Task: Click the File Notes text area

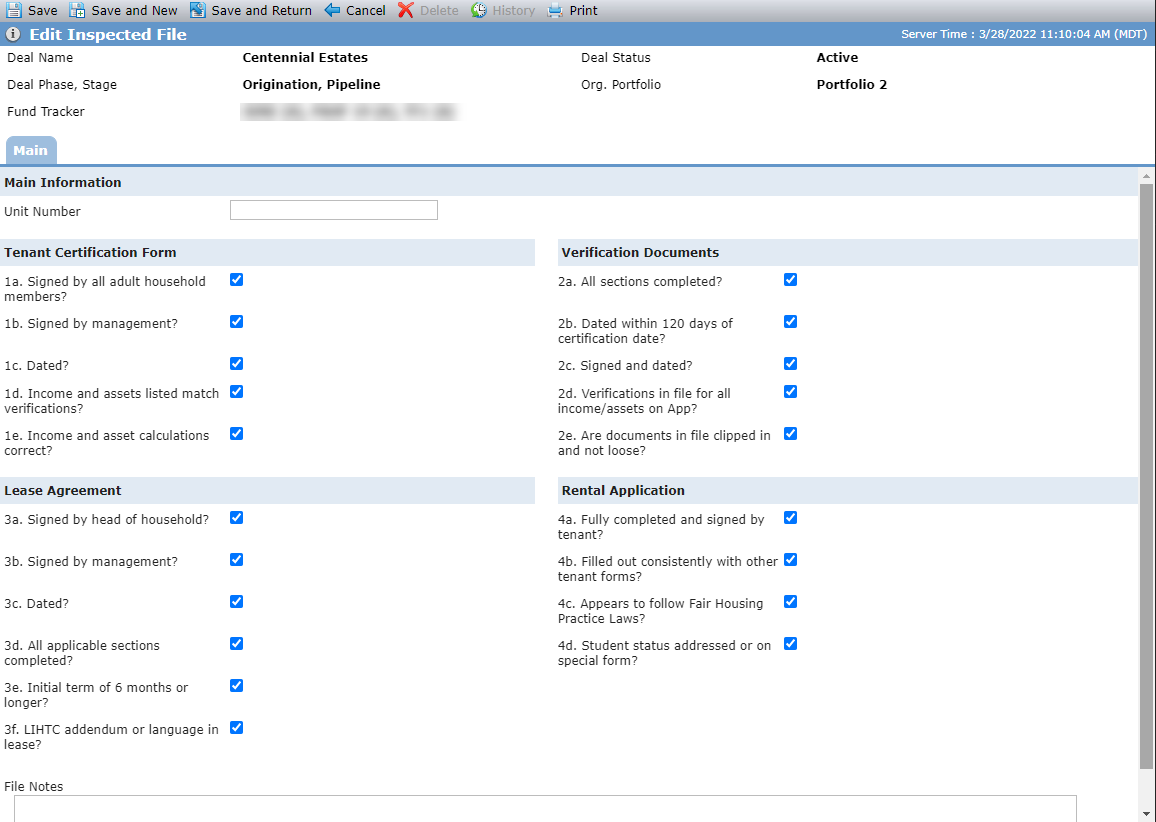Action: coord(546,808)
